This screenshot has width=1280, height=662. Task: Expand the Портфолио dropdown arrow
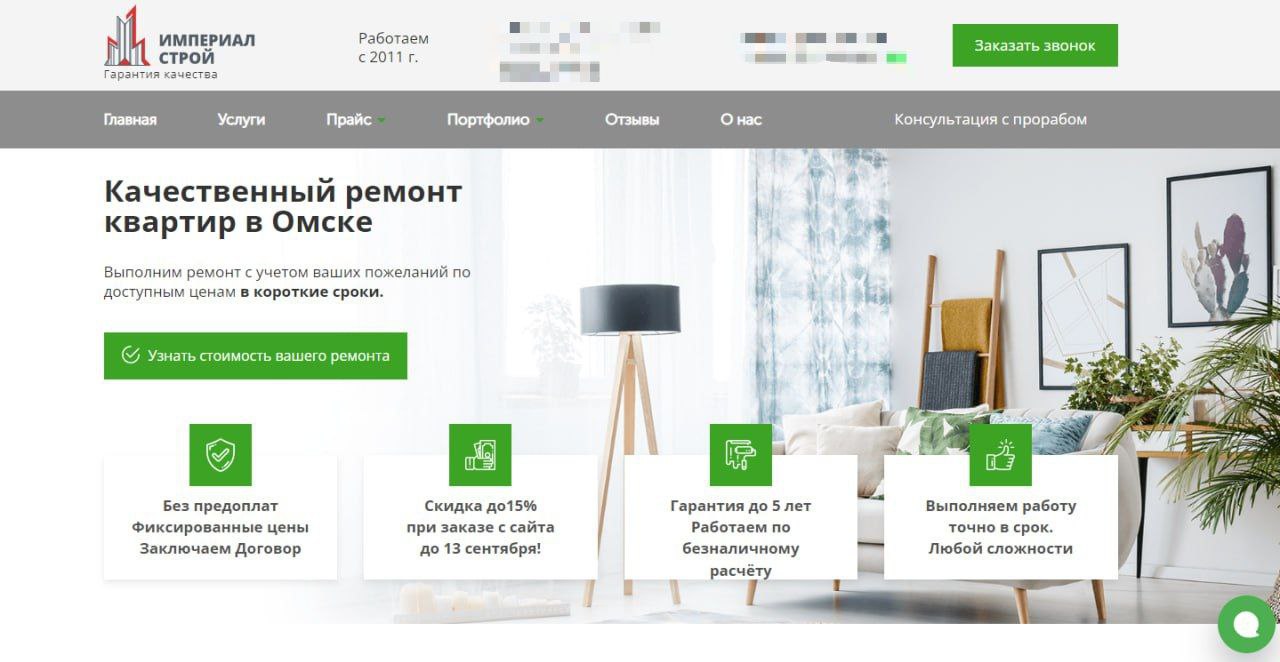[540, 120]
